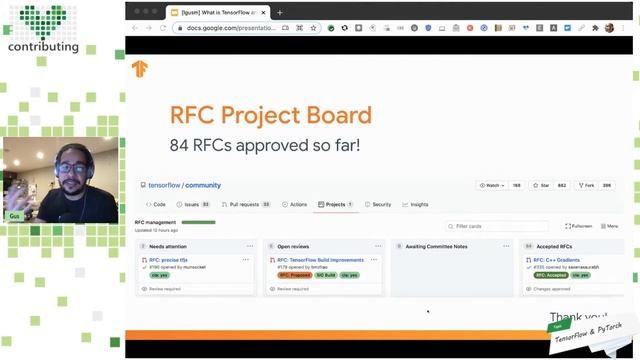The height and width of the screenshot is (360, 640).
Task: Click the 'tensorflow' organization link
Action: tap(164, 185)
